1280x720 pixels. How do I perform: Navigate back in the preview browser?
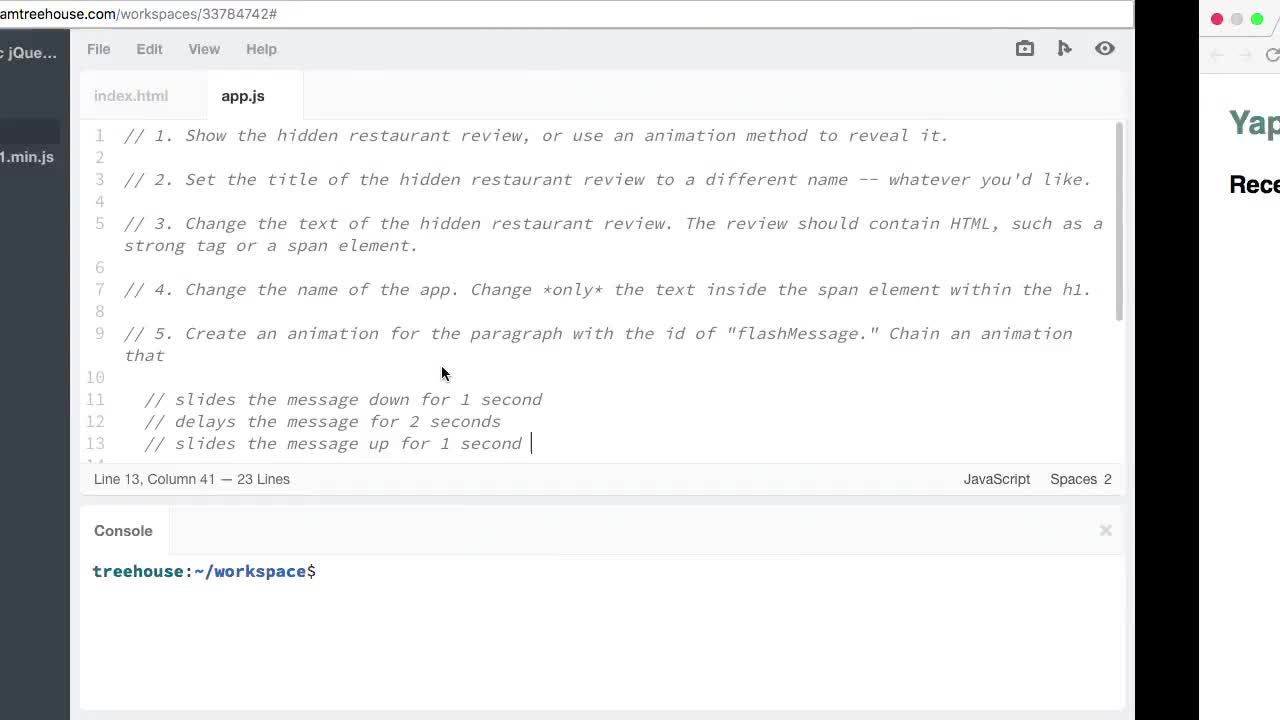1217,55
